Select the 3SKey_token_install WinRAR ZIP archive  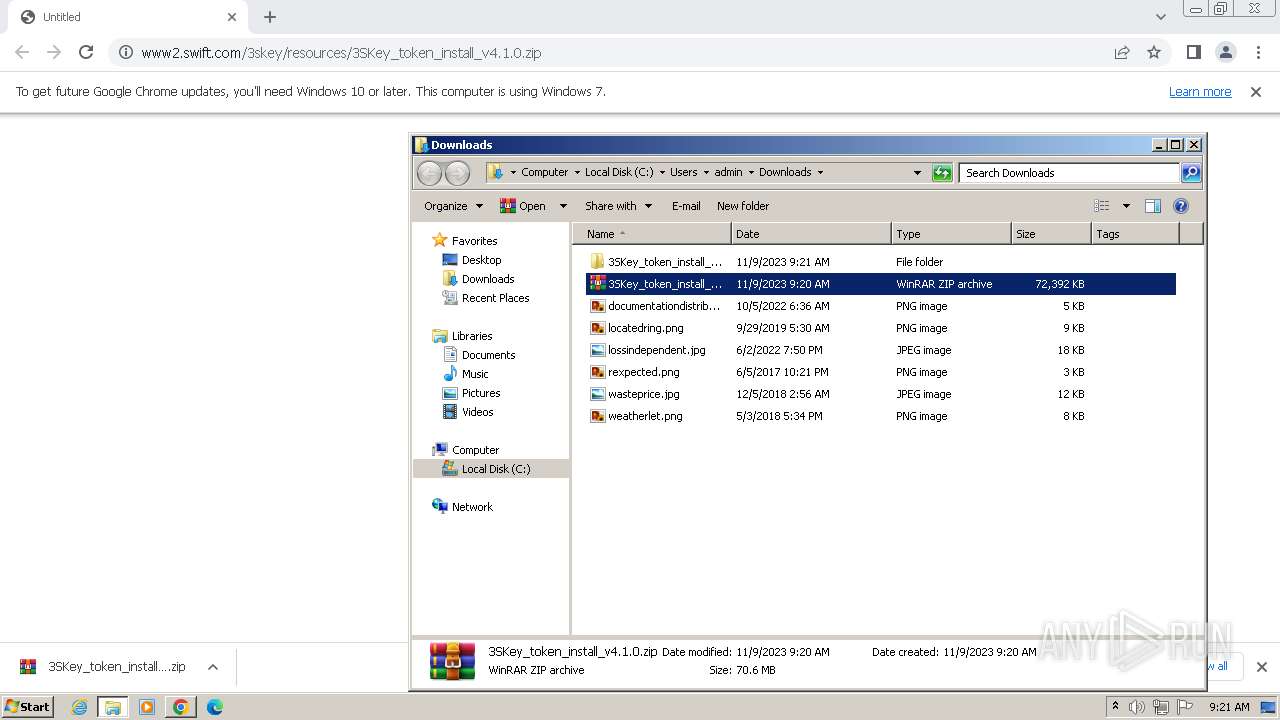(881, 284)
